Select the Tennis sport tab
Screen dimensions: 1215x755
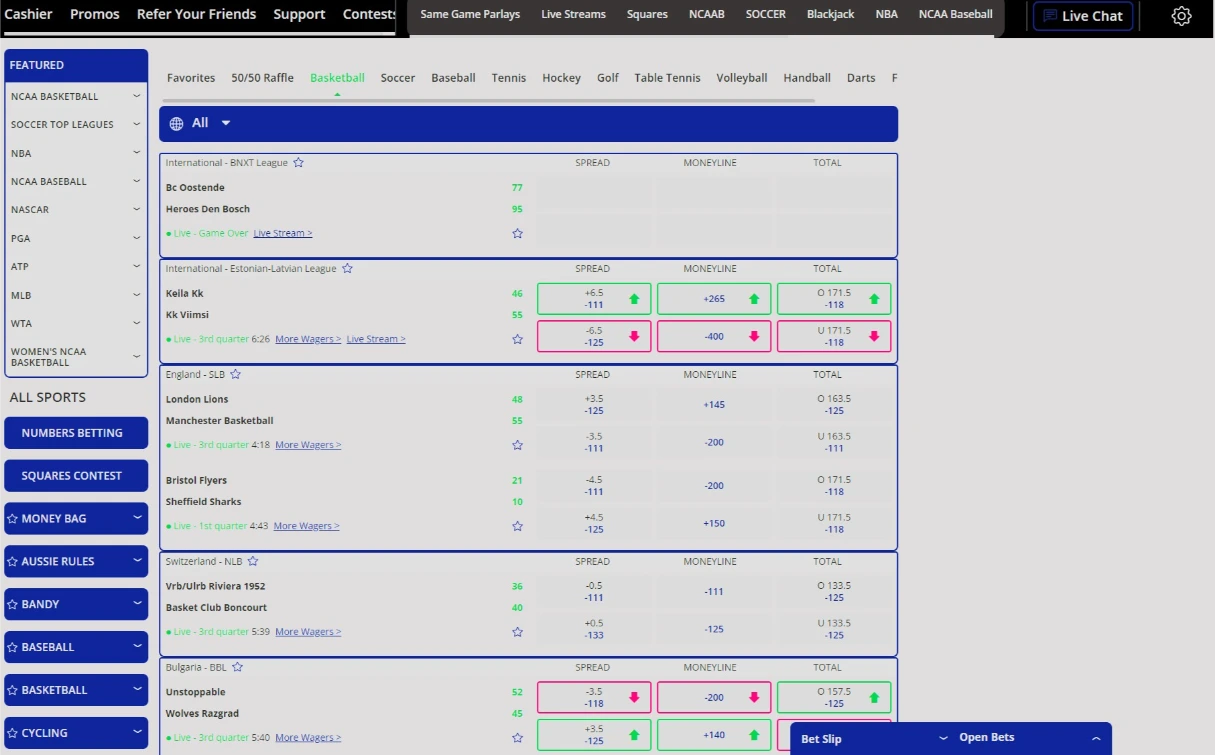click(x=508, y=78)
